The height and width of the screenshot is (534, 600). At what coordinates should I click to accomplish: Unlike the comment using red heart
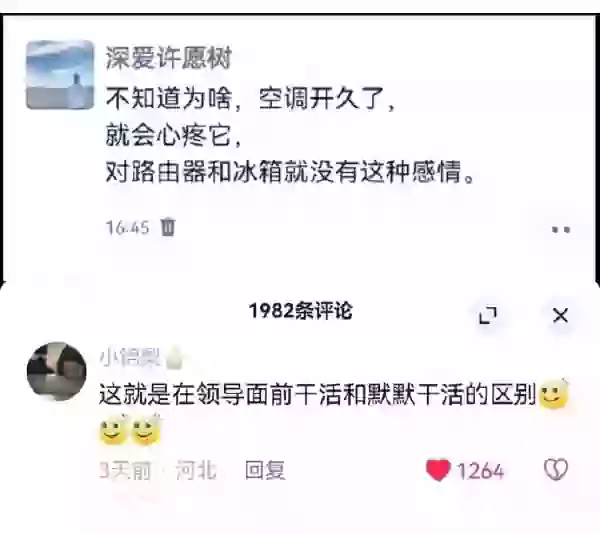(x=438, y=470)
